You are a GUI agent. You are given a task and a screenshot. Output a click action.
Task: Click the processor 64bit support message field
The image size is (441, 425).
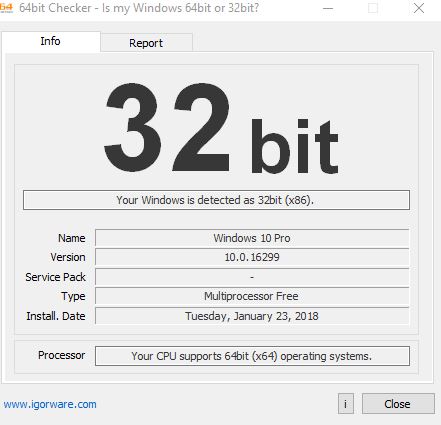point(252,356)
